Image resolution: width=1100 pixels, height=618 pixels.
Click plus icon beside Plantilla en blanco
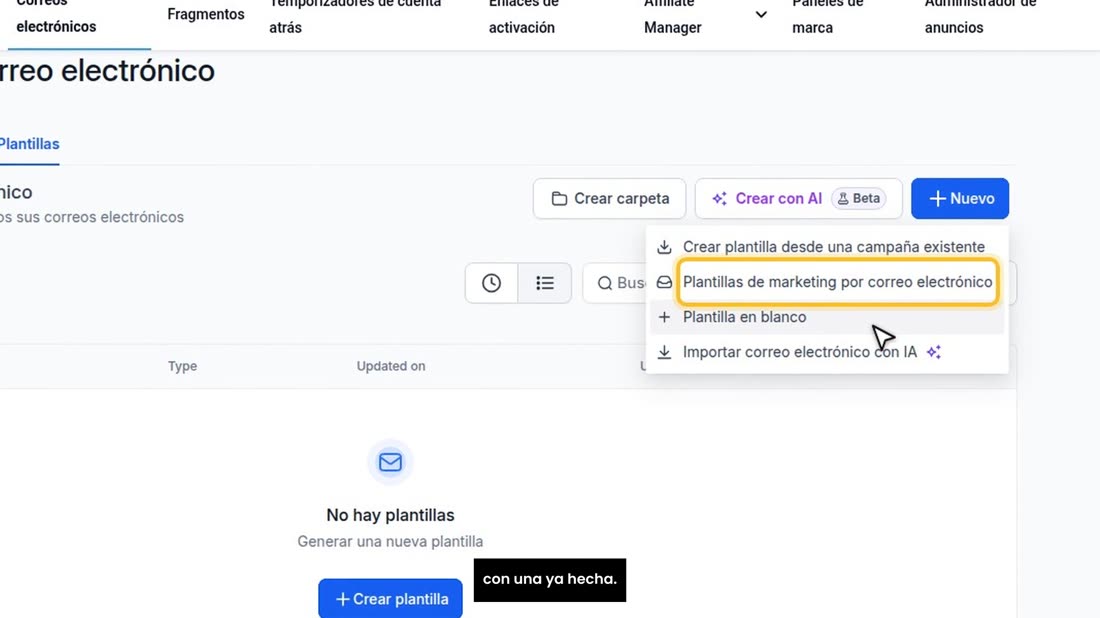(664, 317)
